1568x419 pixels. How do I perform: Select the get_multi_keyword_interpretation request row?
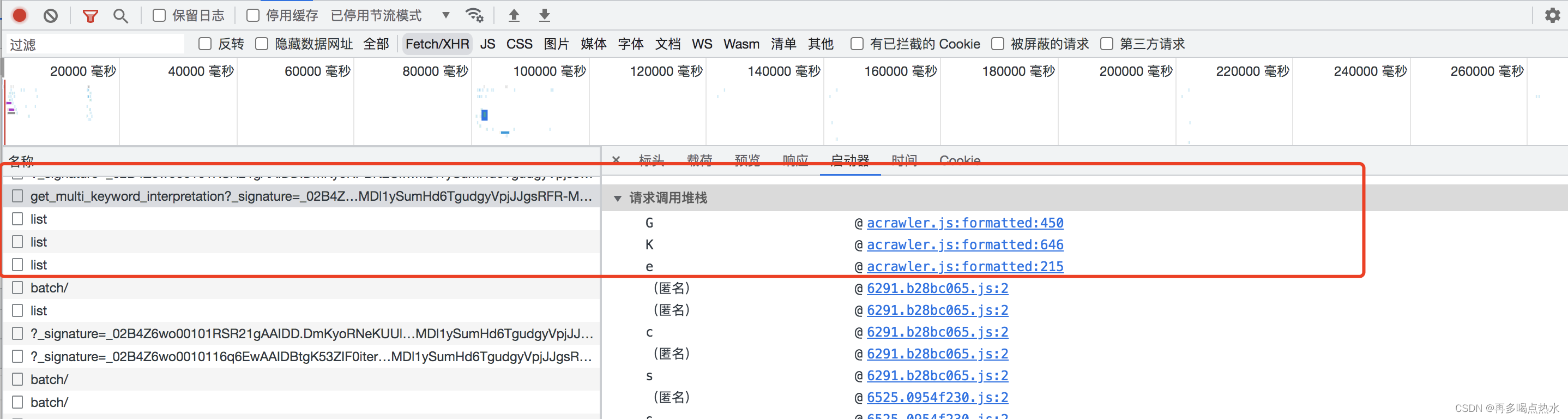[x=301, y=196]
